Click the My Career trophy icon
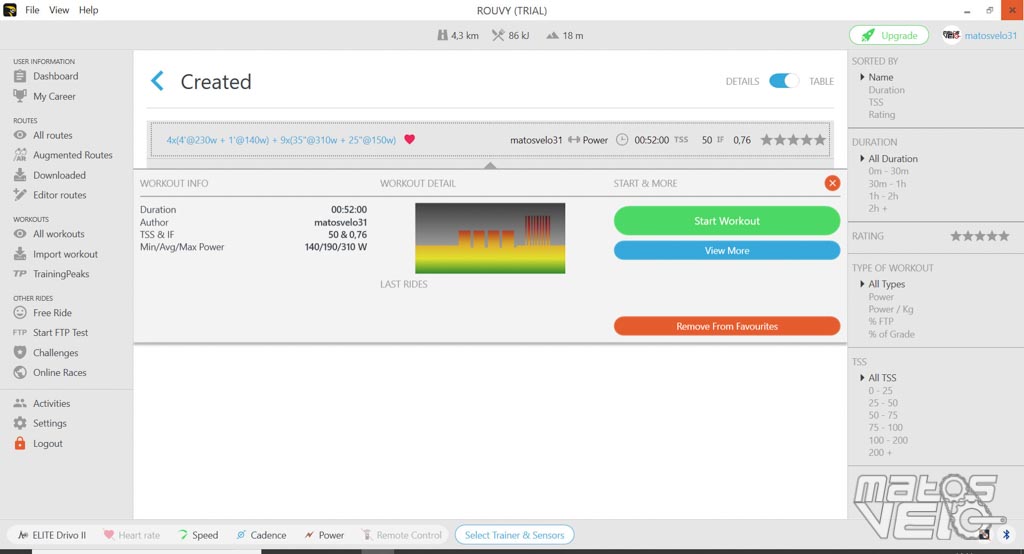Screen dimensions: 1024x554 [x=20, y=96]
